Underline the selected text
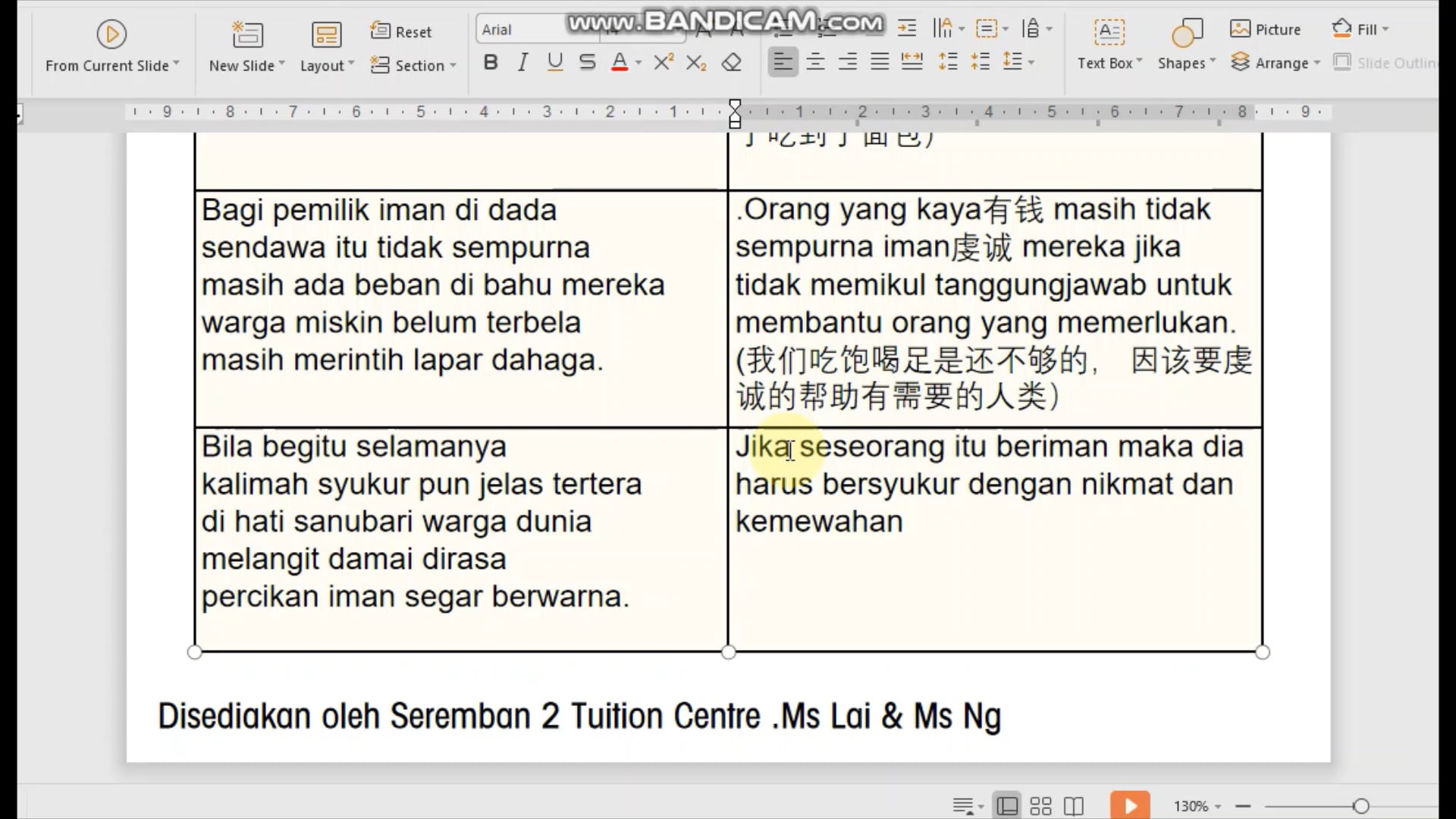This screenshot has width=1456, height=819. pos(554,62)
